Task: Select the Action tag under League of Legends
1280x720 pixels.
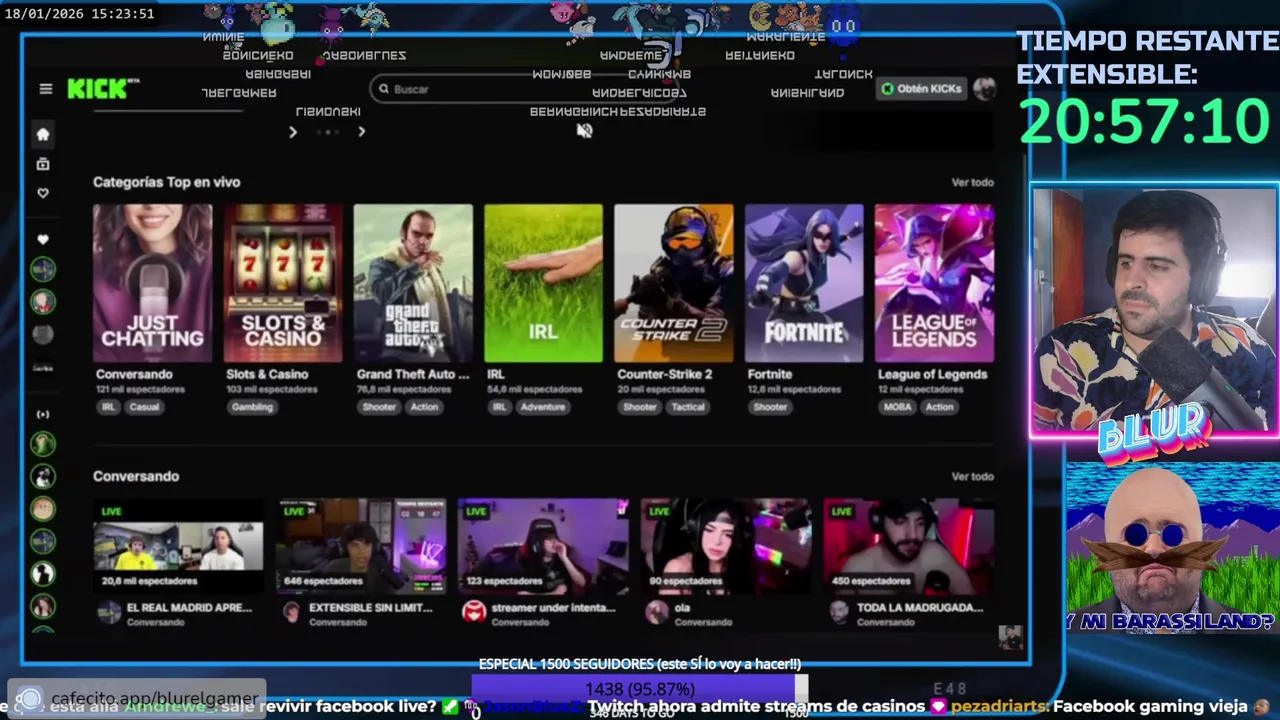Action: point(939,407)
